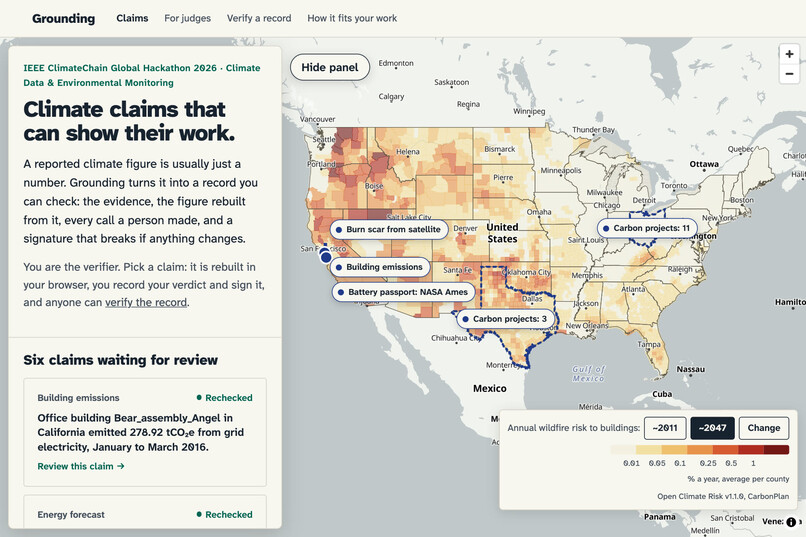Open How it fits your work

[x=352, y=18]
